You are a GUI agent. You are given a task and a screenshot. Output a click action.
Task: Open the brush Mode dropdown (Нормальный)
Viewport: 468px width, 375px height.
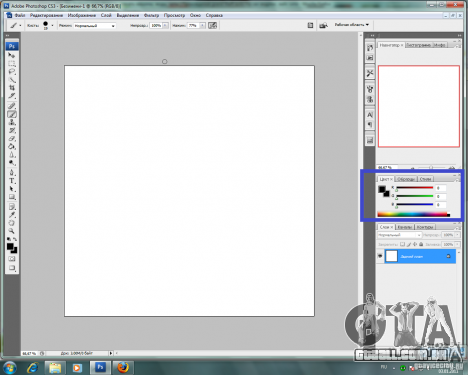click(95, 26)
